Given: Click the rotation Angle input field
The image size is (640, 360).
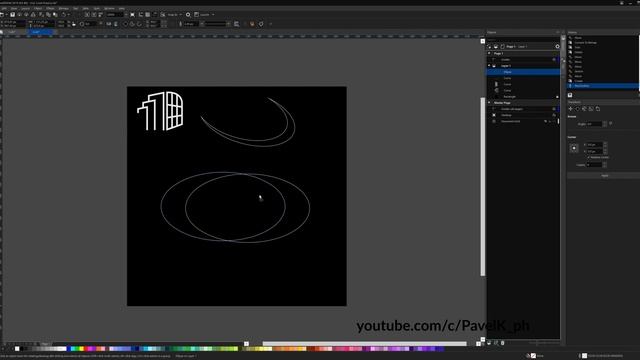Looking at the screenshot, I should click(x=594, y=124).
